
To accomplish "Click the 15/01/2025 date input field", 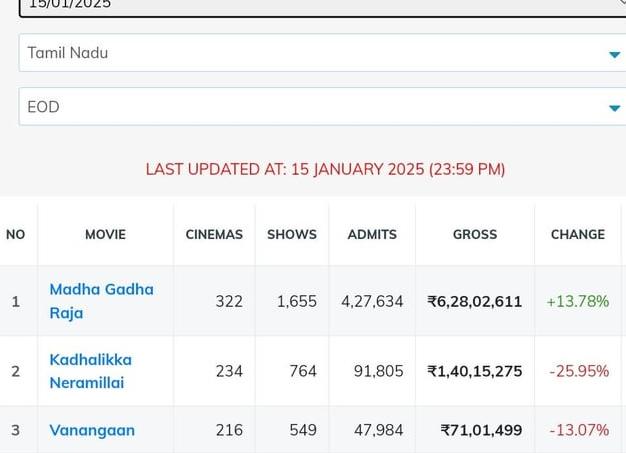I will (x=322, y=6).
